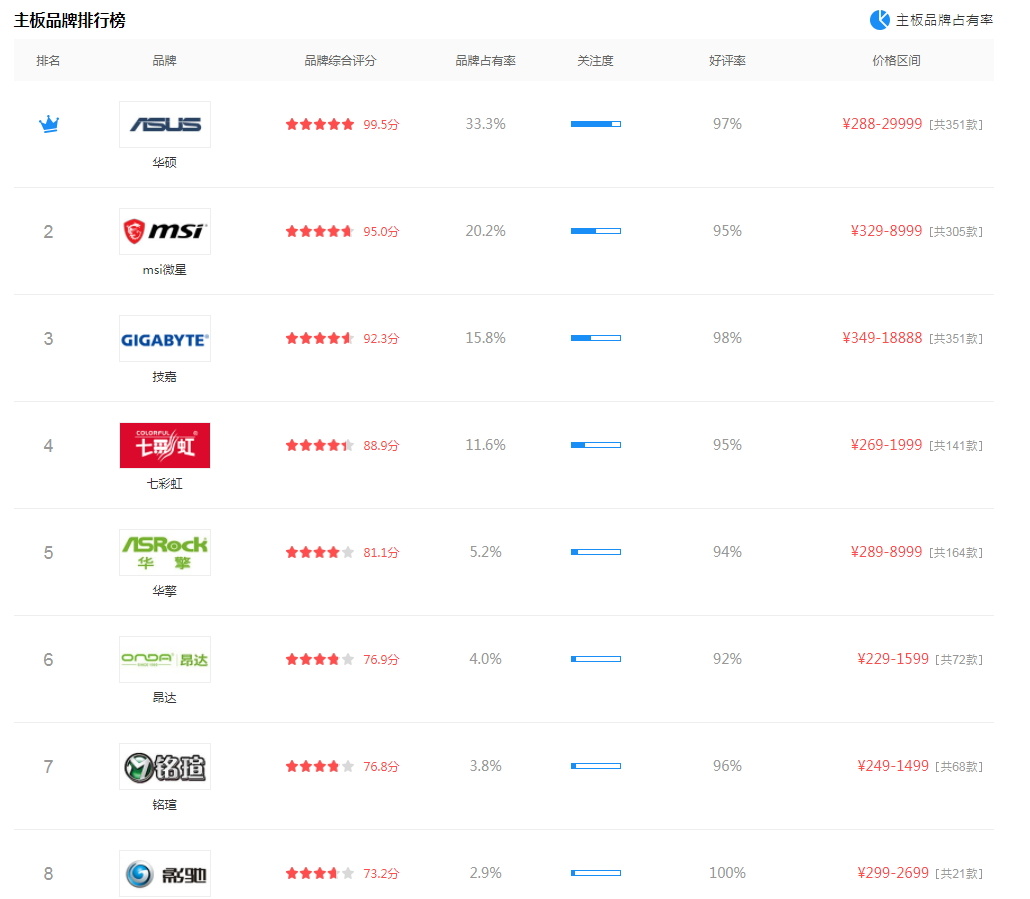Click the MSI brand logo

165,231
